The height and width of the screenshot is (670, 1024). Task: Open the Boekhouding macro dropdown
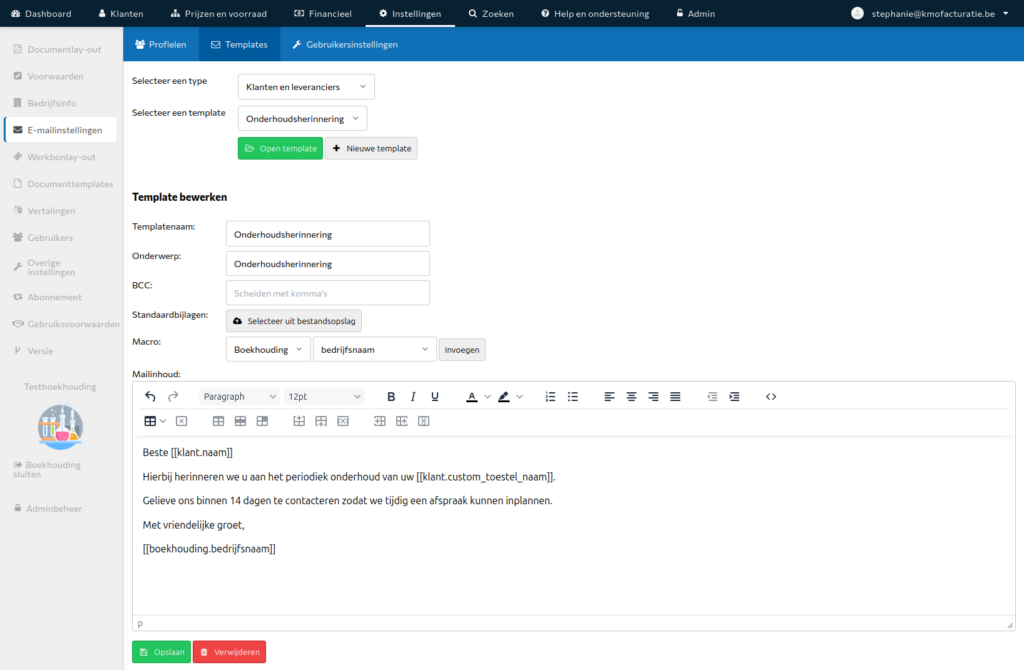click(x=268, y=349)
